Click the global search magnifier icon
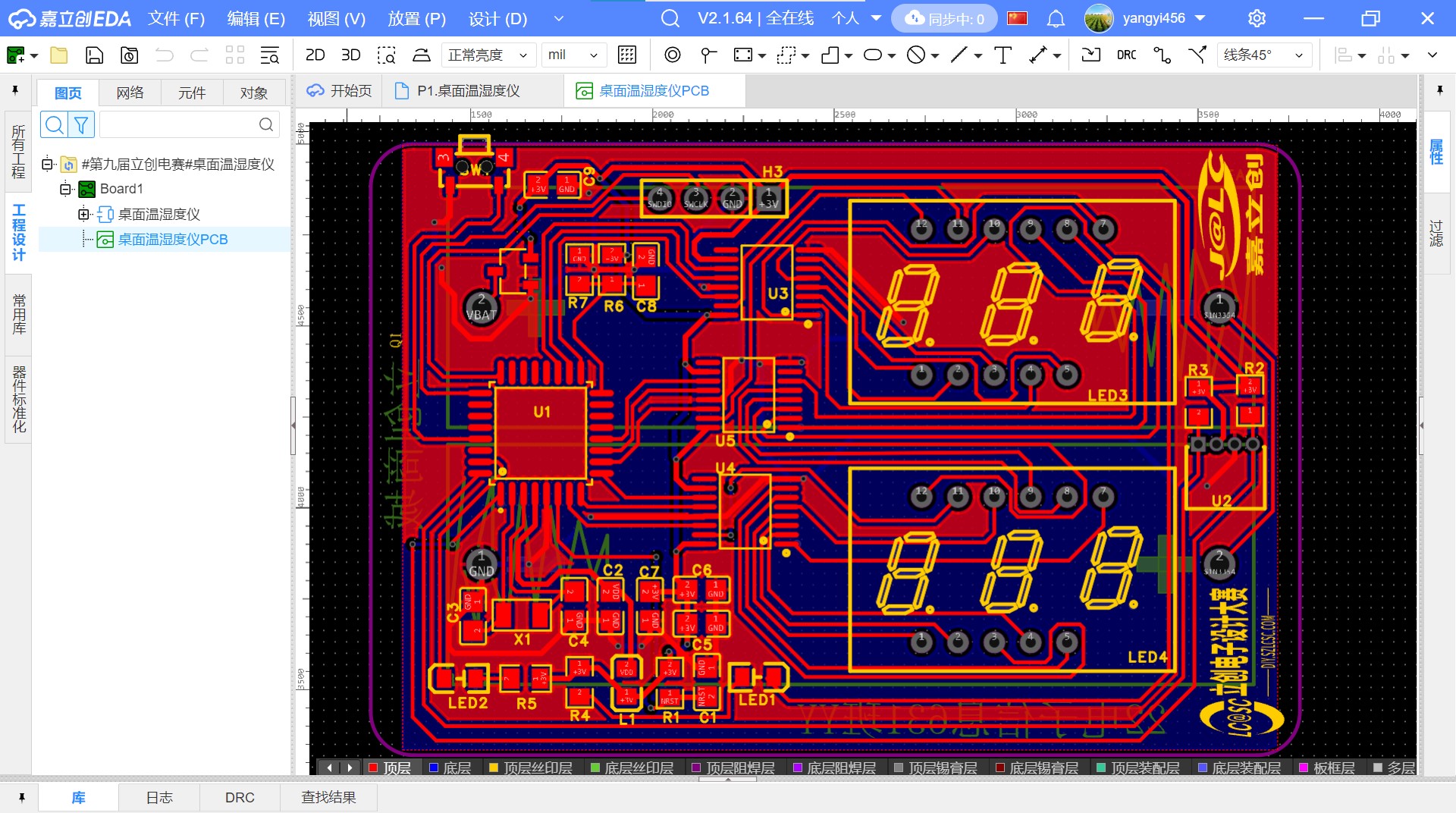This screenshot has width=1456, height=813. [670, 18]
